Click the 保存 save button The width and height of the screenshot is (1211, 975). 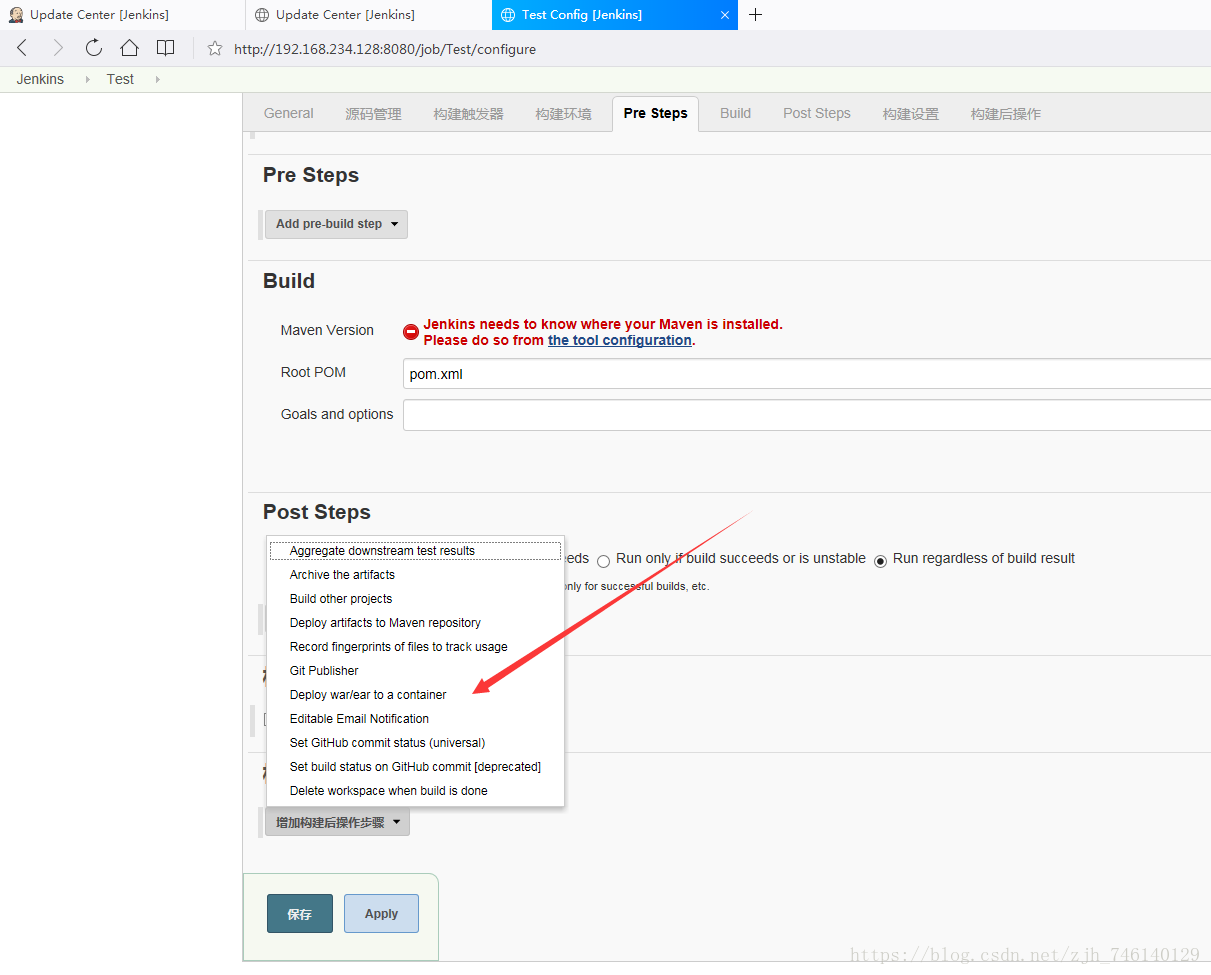tap(300, 914)
